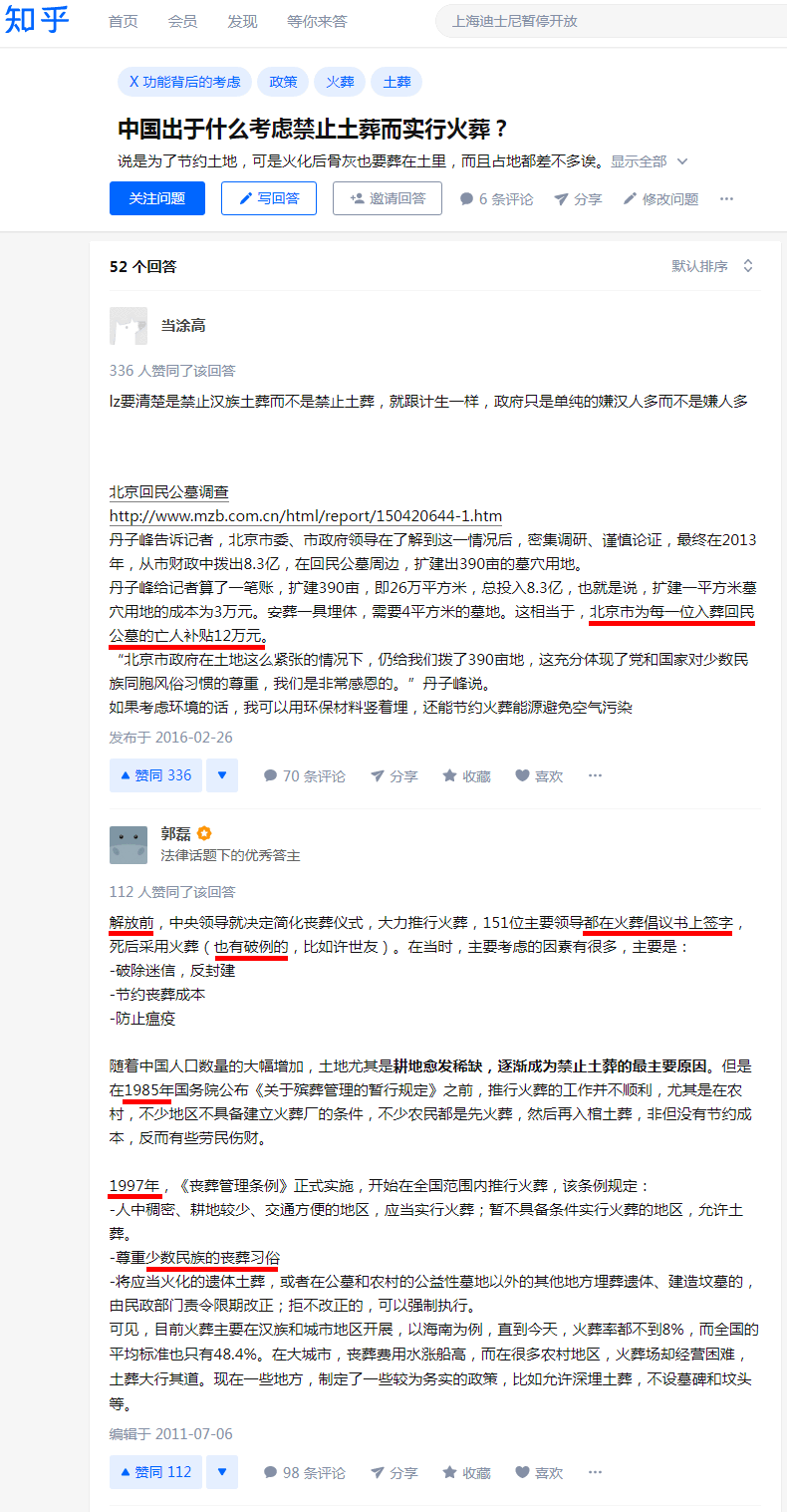Open the 默认排序 sort dropdown
This screenshot has width=787, height=1512.
tap(713, 266)
